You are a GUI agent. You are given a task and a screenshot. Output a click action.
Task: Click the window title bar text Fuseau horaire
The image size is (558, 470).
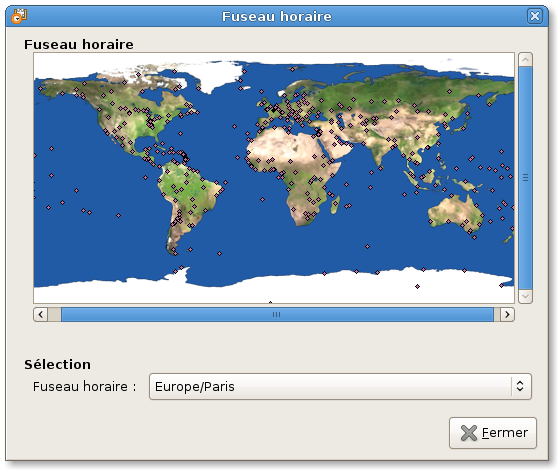pyautogui.click(x=277, y=16)
